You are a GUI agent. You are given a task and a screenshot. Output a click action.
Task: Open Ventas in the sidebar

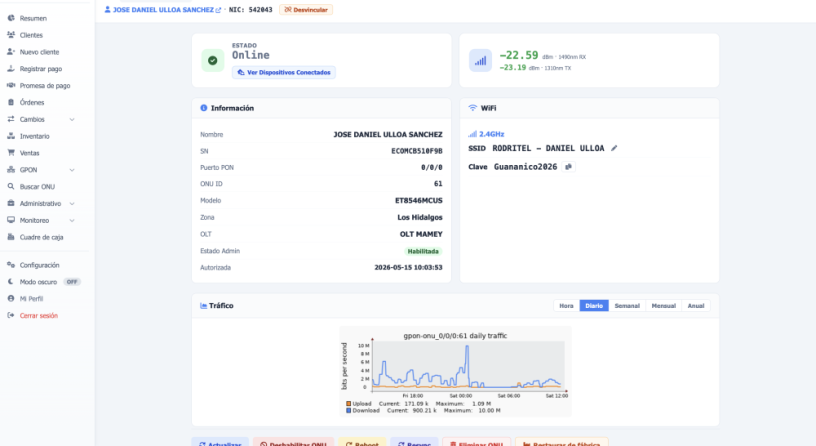[29, 153]
